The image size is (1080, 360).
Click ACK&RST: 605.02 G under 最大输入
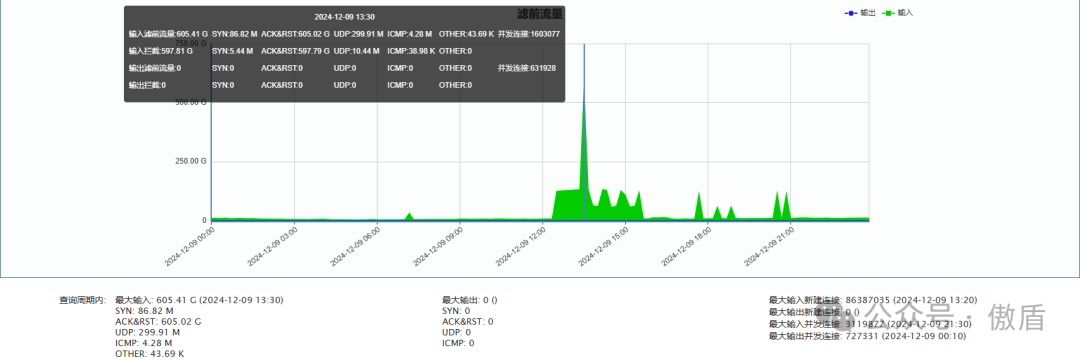click(158, 321)
